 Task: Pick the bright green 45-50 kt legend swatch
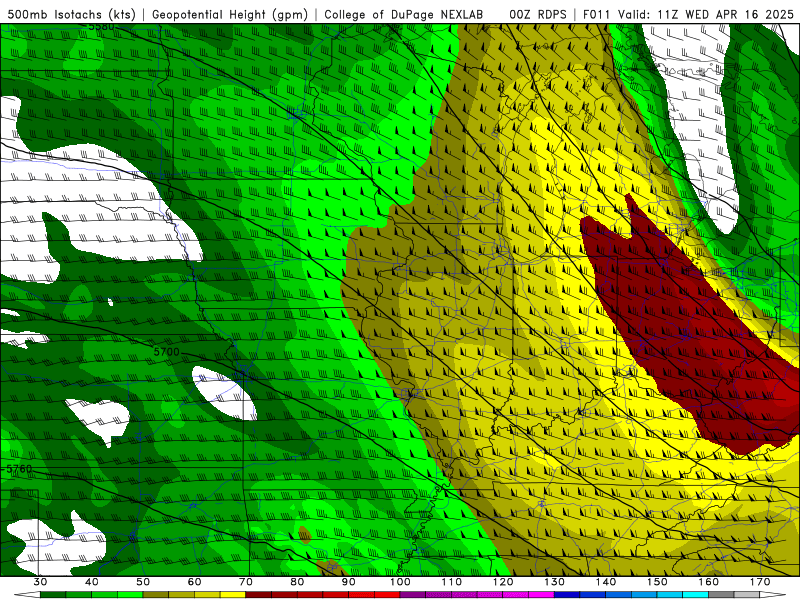click(130, 595)
